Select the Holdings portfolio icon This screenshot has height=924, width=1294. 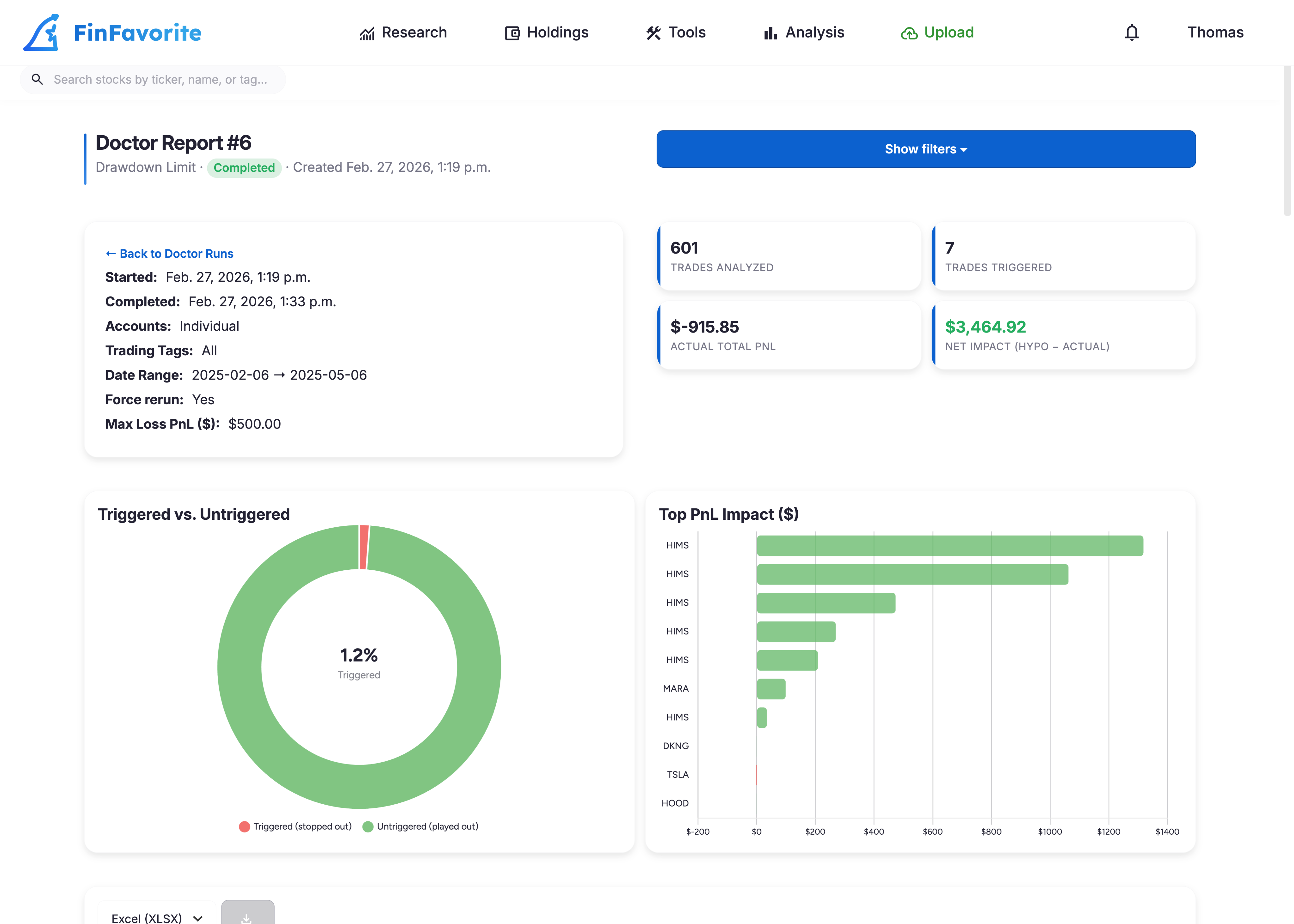coord(511,33)
